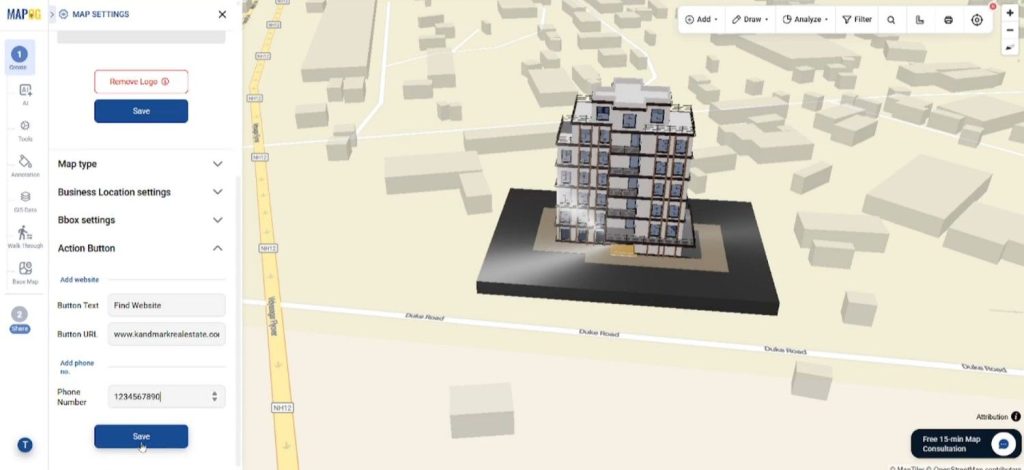This screenshot has height=470, width=1024.
Task: Open the Walk Through sidebar tool
Action: pos(25,237)
